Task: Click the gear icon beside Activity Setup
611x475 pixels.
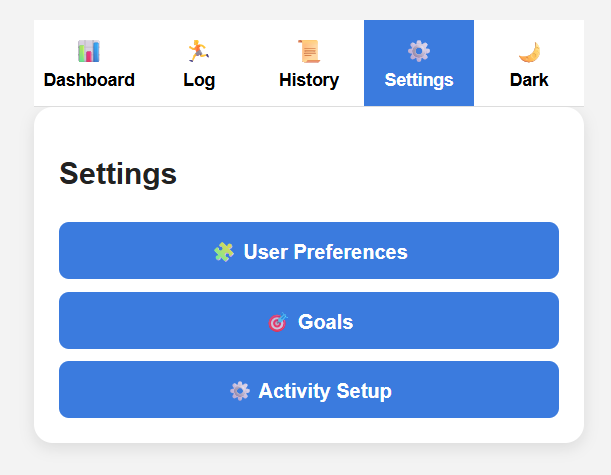Action: pos(240,391)
